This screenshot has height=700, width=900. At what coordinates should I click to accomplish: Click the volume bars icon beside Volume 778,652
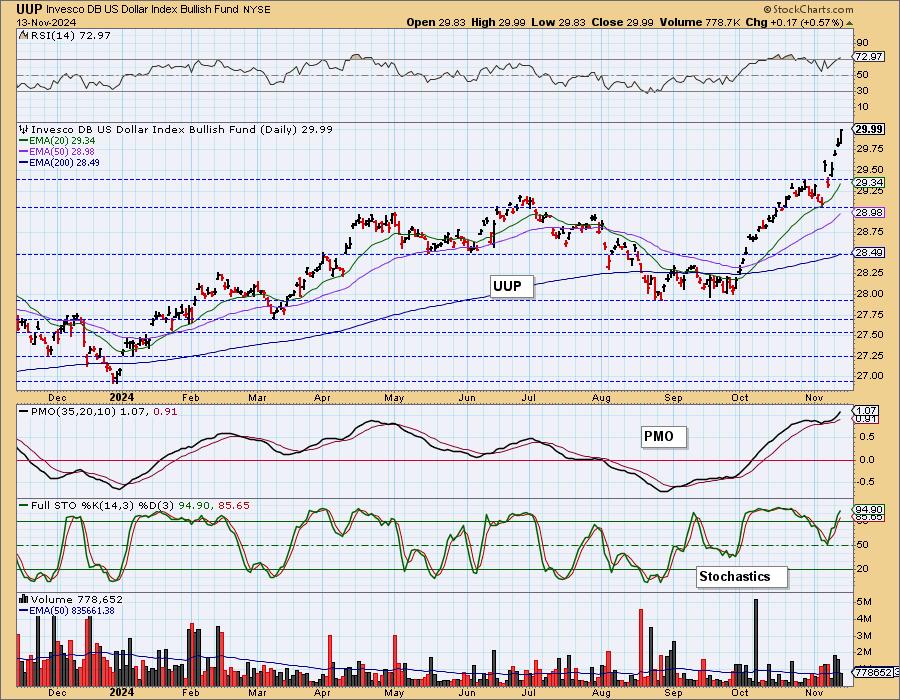(24, 599)
